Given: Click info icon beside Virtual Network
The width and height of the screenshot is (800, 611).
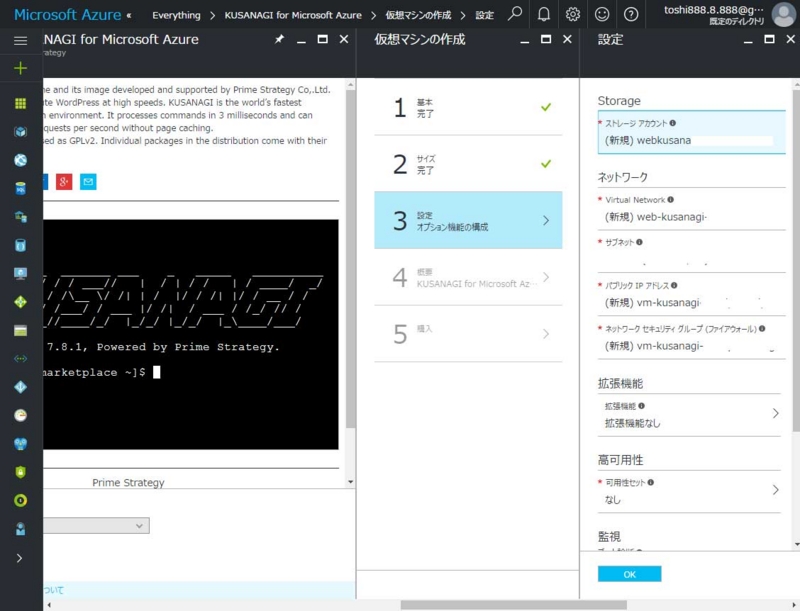Looking at the screenshot, I should (670, 199).
